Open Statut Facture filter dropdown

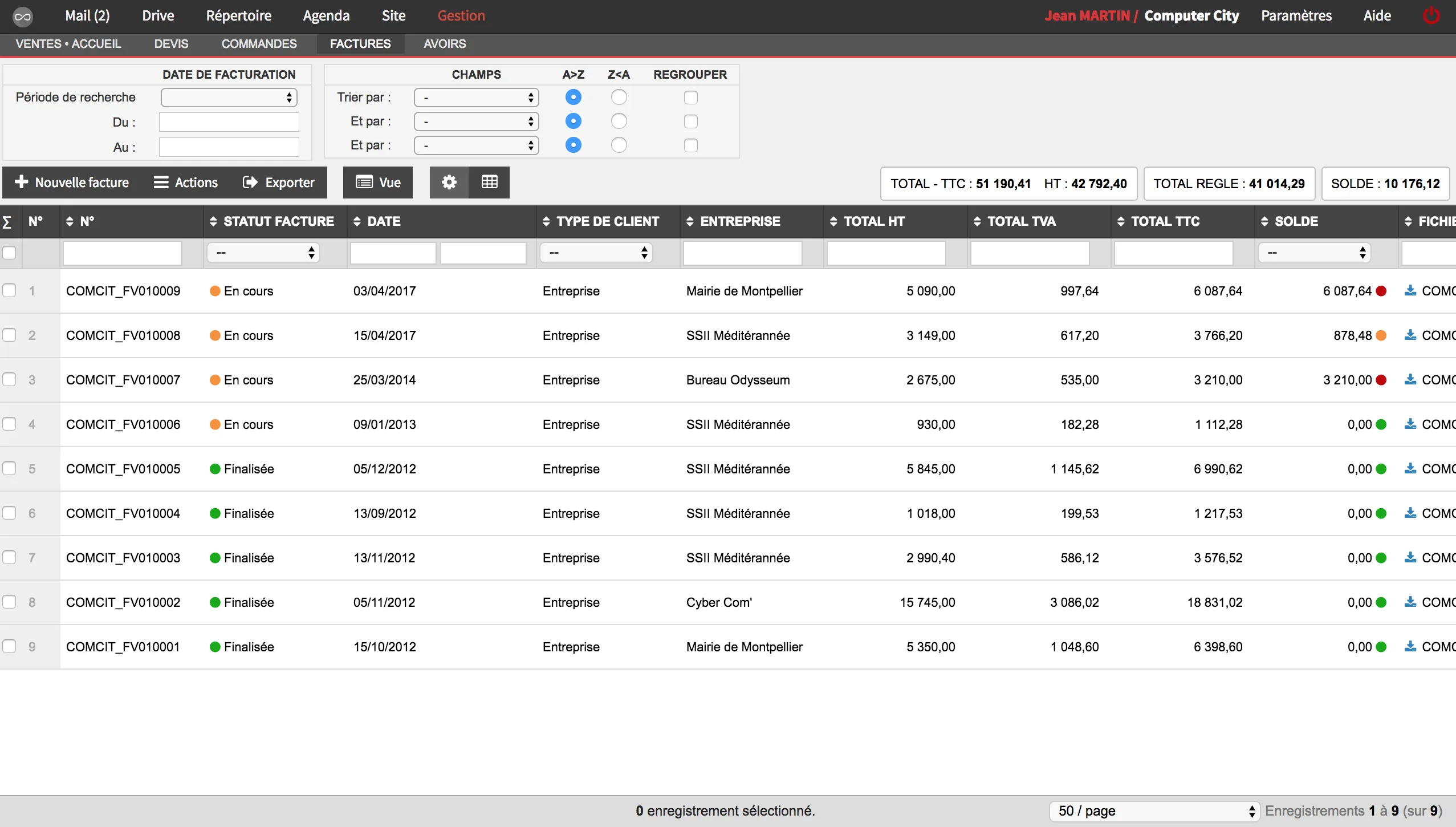click(x=263, y=253)
